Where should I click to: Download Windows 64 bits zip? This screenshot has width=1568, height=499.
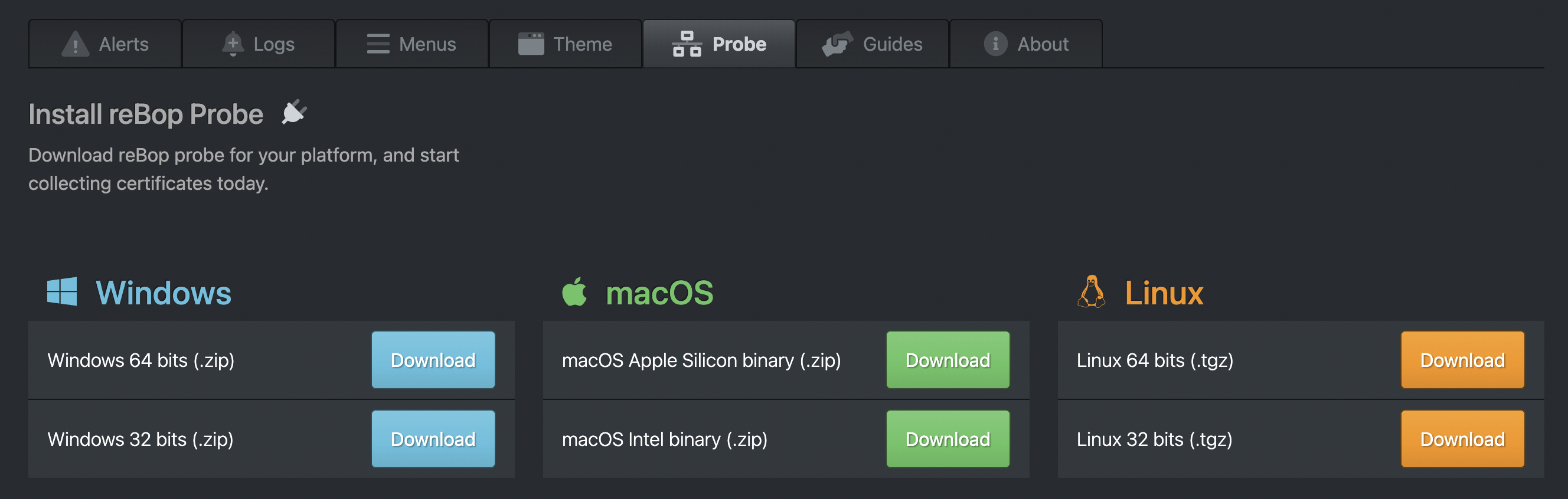[x=433, y=360]
